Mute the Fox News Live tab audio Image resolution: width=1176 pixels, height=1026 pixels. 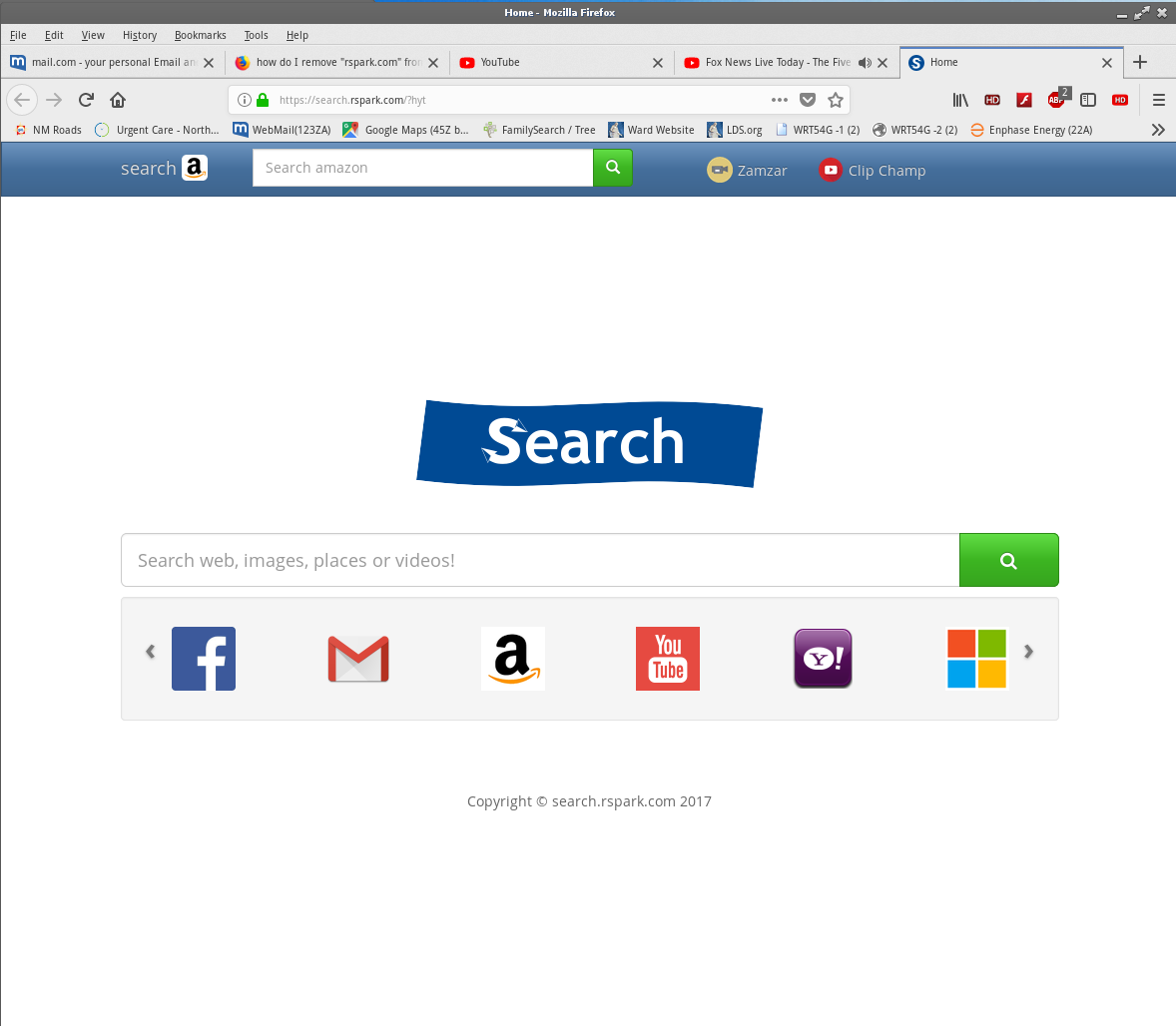click(865, 62)
